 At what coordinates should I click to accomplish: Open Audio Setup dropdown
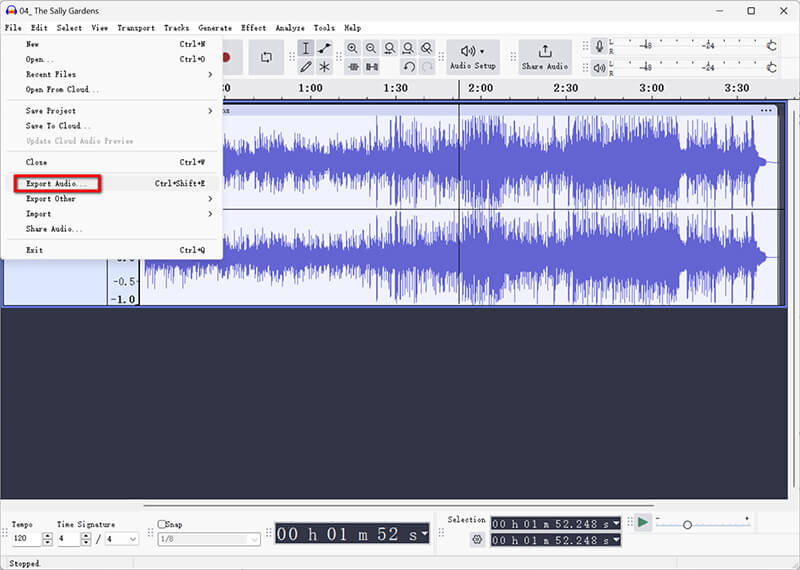click(473, 57)
